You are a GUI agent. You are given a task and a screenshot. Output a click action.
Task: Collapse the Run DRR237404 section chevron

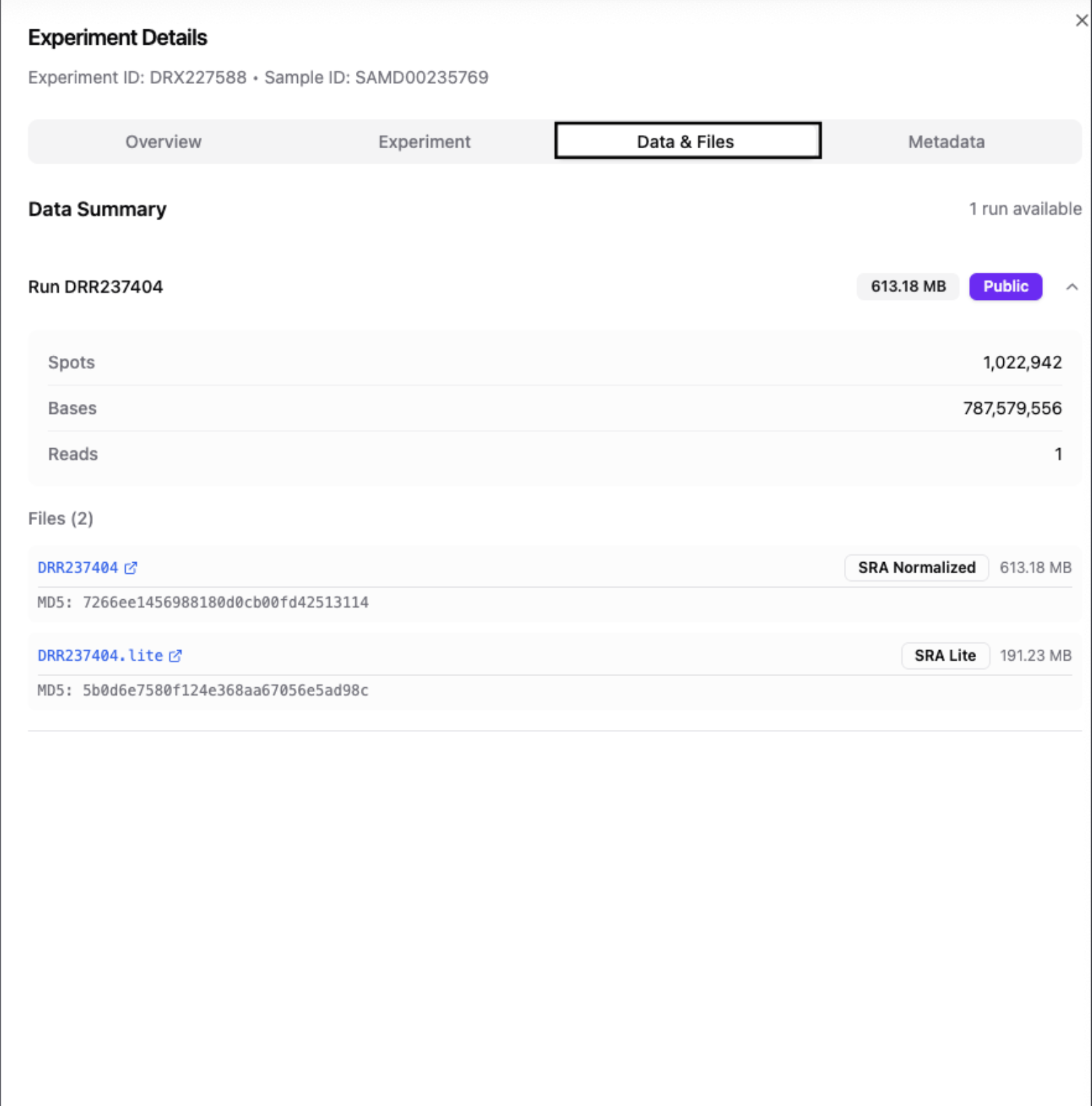(1071, 287)
